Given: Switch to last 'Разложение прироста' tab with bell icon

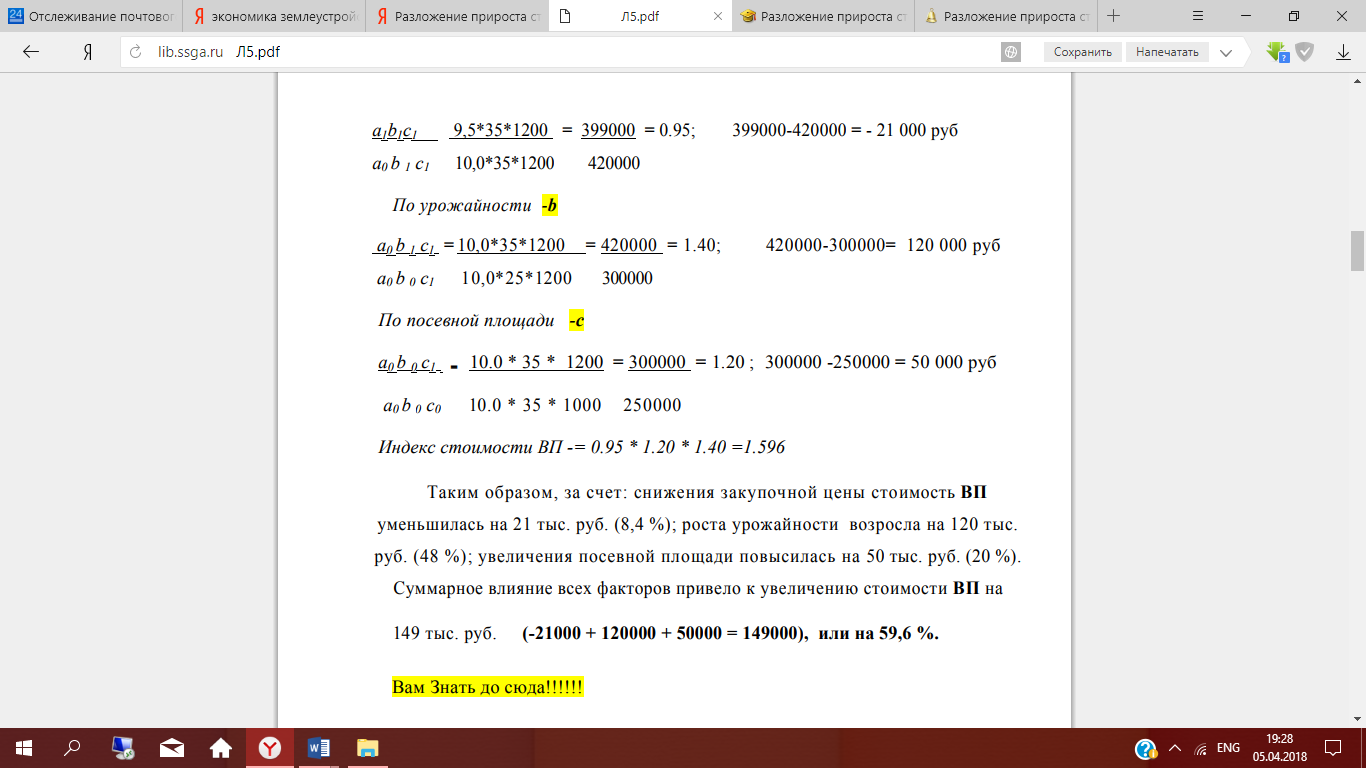Looking at the screenshot, I should (1007, 16).
